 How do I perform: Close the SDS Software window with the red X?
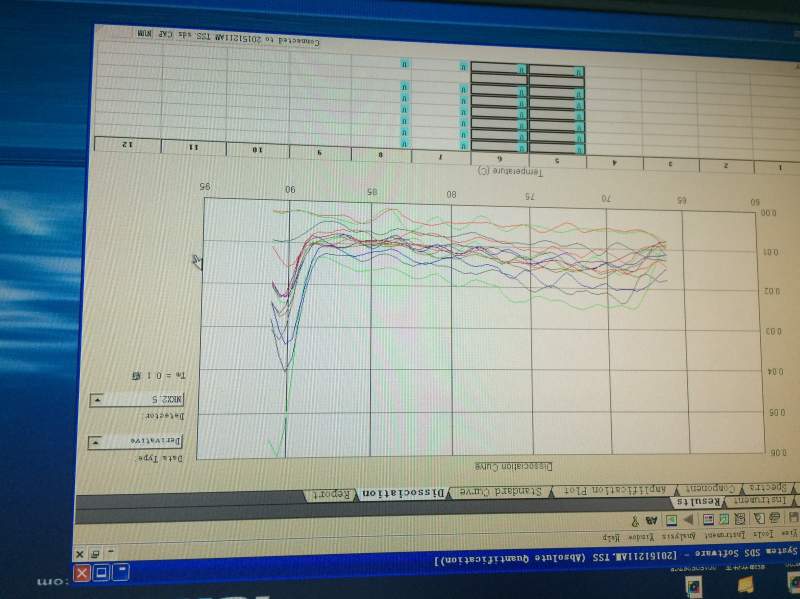[82, 573]
